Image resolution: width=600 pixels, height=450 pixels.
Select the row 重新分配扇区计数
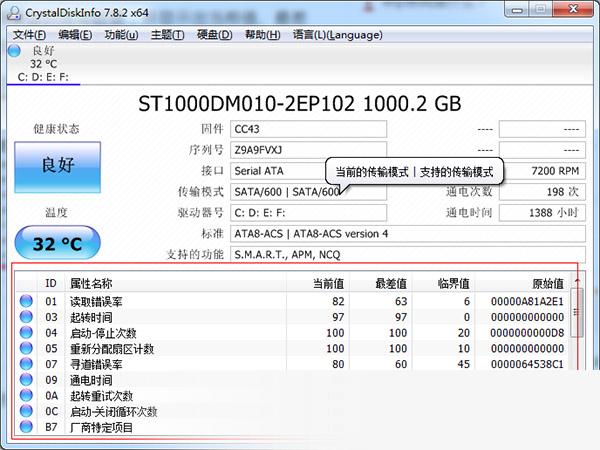(293, 348)
